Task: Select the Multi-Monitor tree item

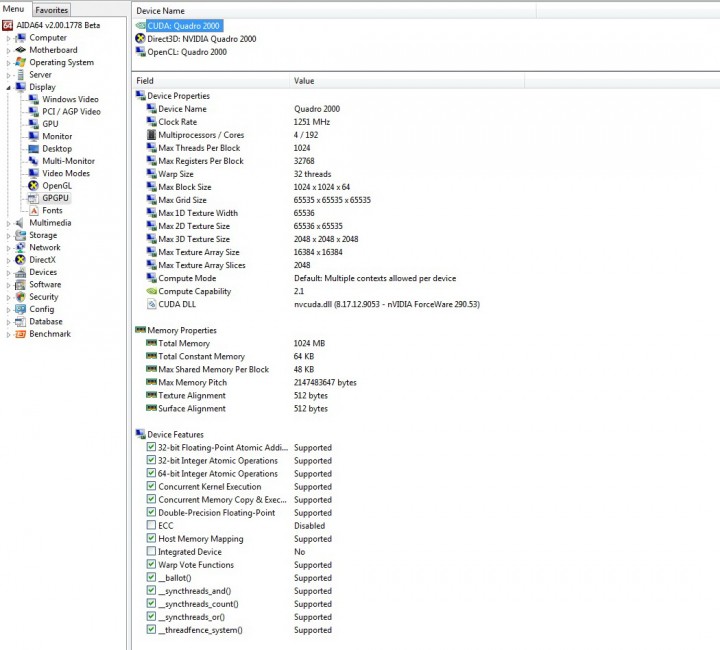Action: pyautogui.click(x=68, y=161)
